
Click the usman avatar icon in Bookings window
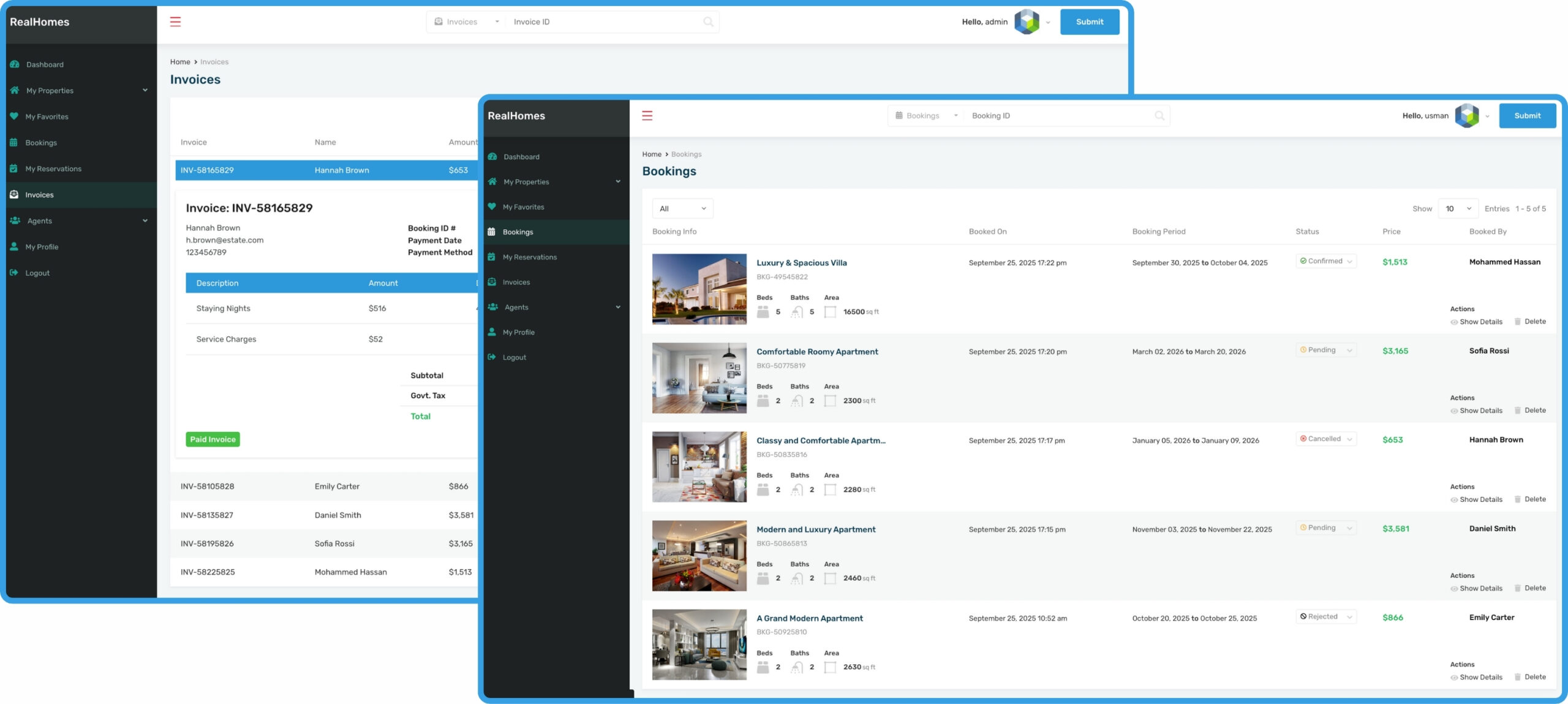[x=1468, y=115]
